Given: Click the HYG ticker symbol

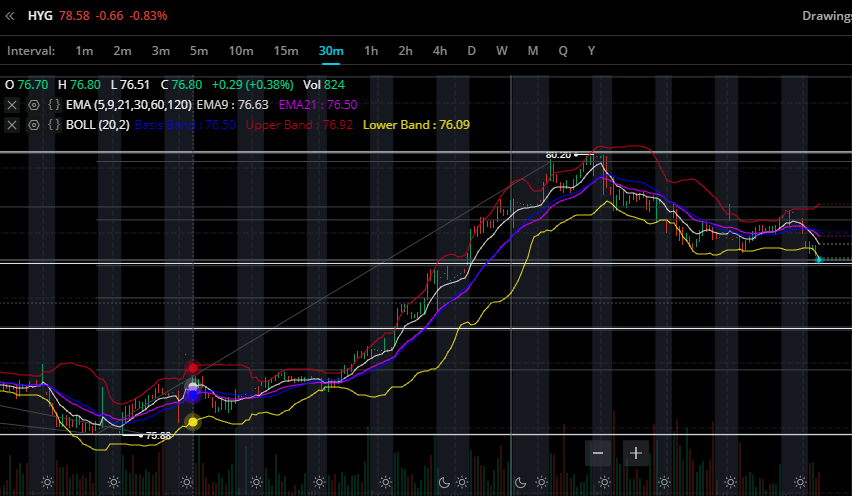Looking at the screenshot, I should (x=40, y=16).
